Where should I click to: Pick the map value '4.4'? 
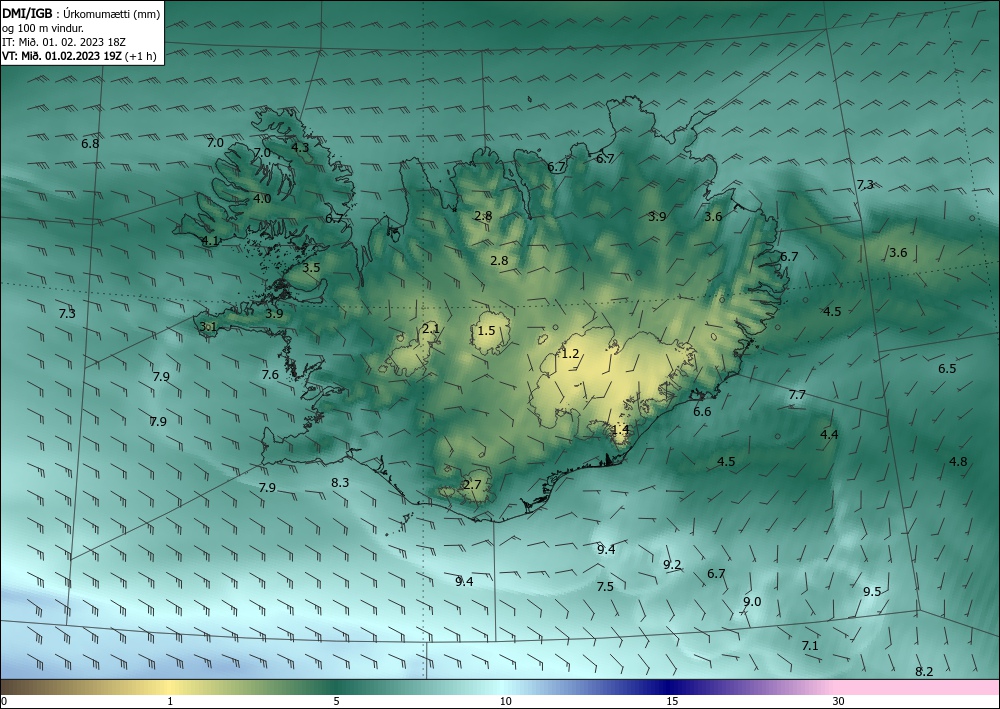[829, 434]
